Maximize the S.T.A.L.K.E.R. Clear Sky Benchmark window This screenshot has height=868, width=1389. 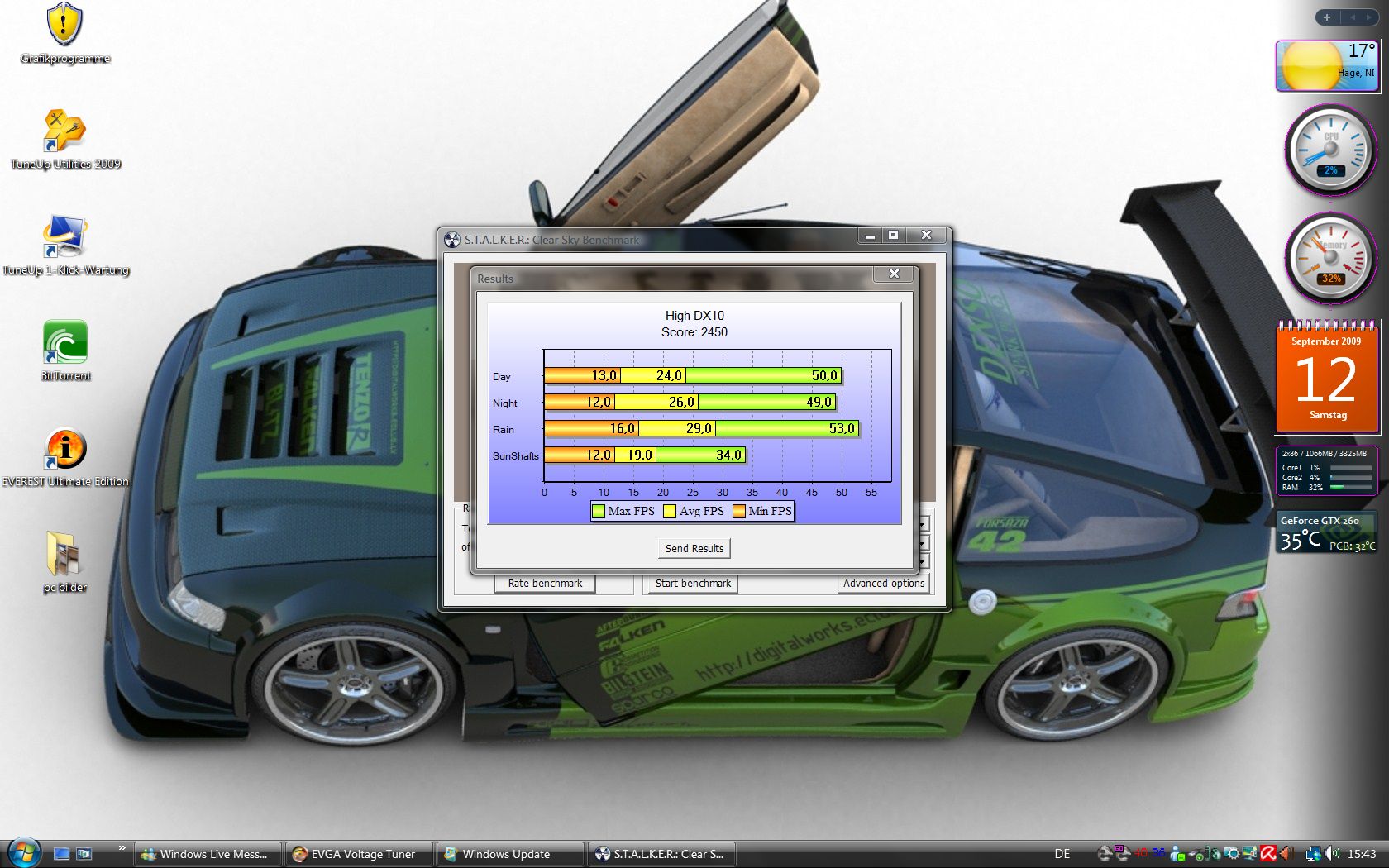click(x=894, y=236)
